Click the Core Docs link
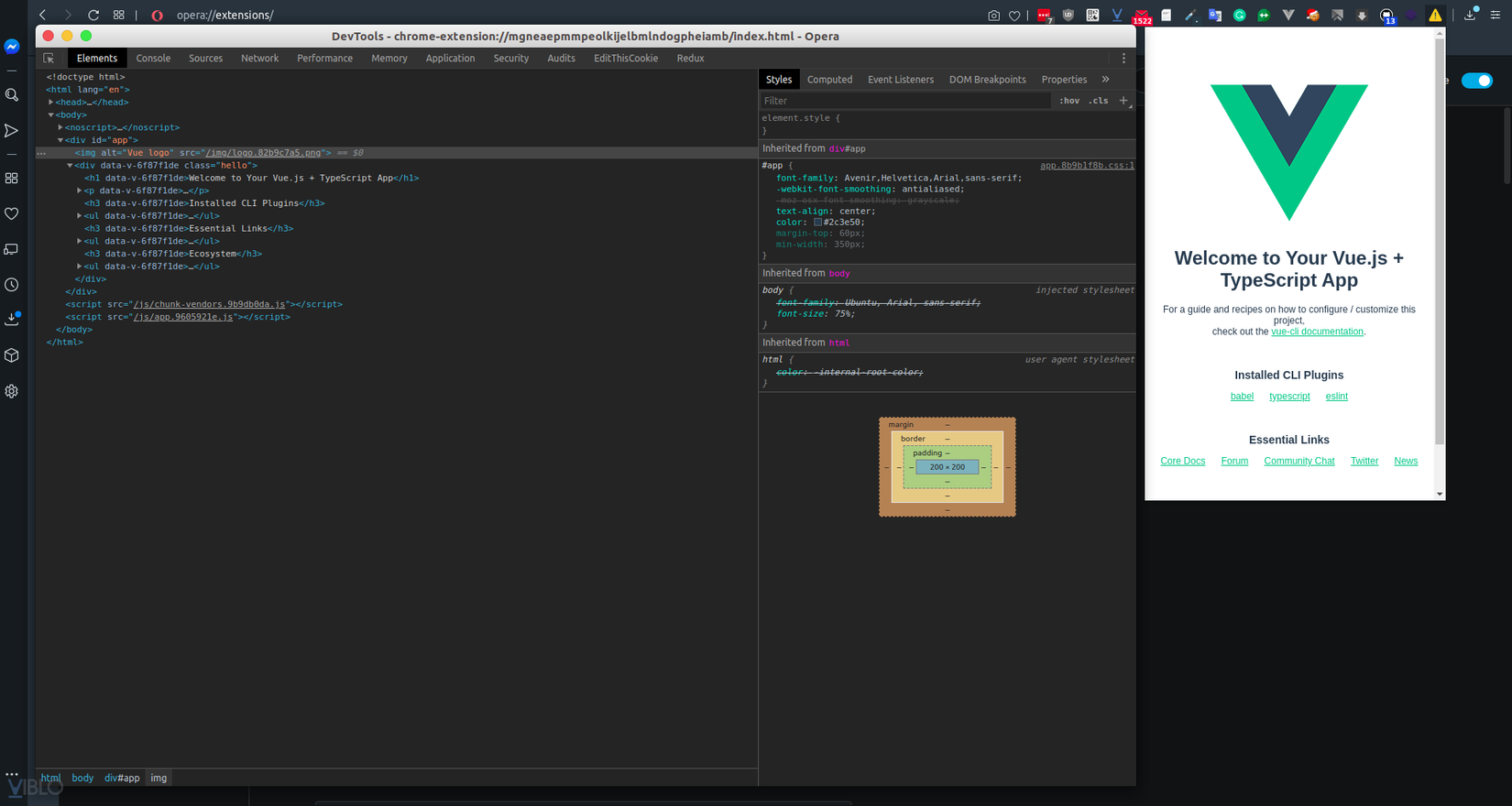Screen dimensions: 1512x806 (1182, 461)
